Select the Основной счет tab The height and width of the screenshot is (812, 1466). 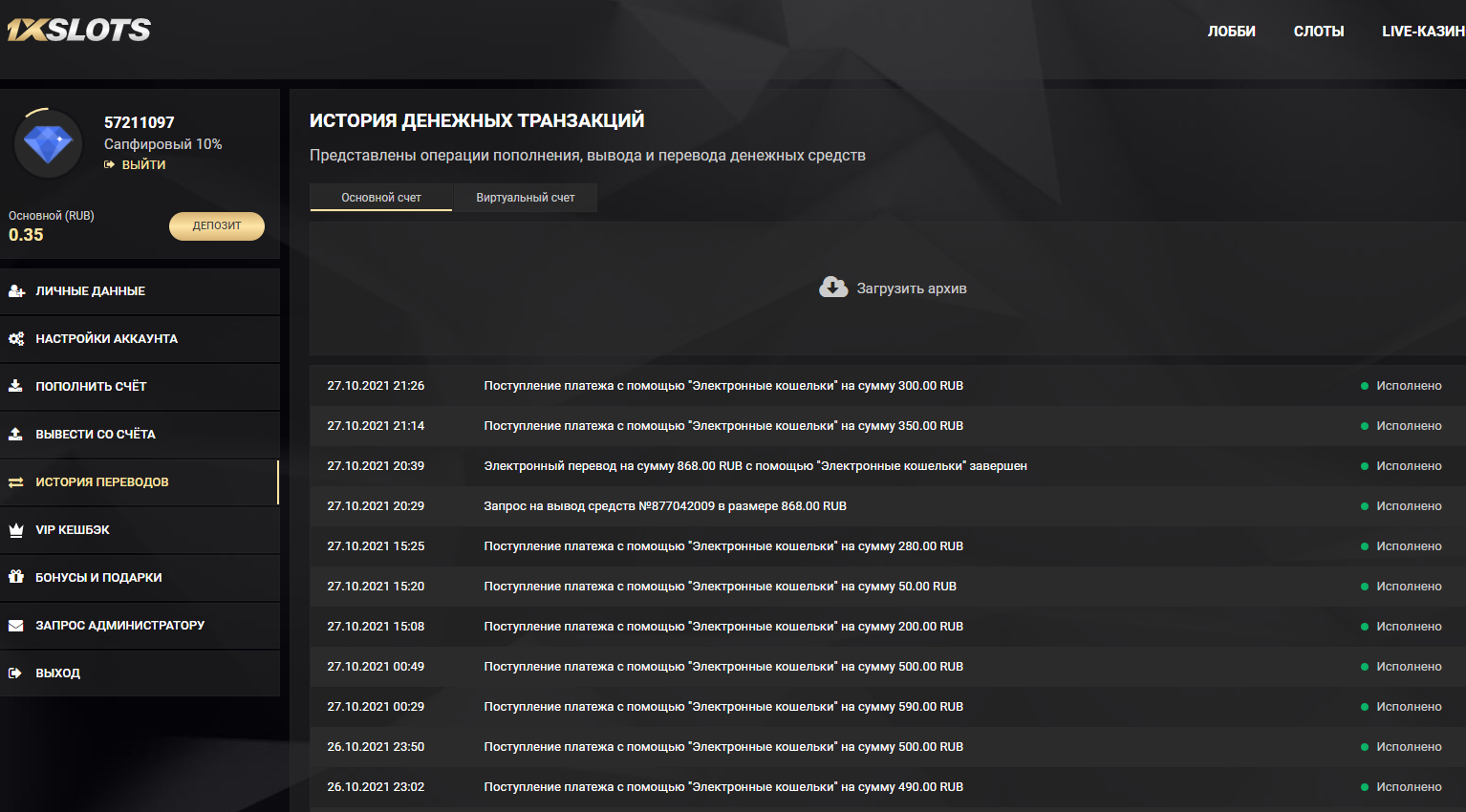click(x=380, y=198)
